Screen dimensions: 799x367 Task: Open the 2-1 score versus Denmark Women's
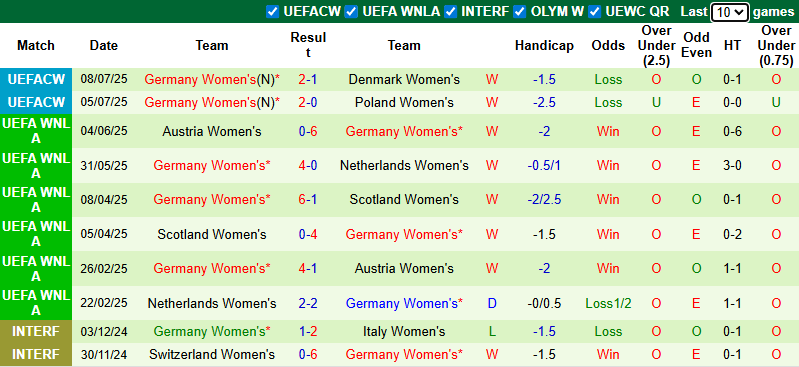pos(308,80)
